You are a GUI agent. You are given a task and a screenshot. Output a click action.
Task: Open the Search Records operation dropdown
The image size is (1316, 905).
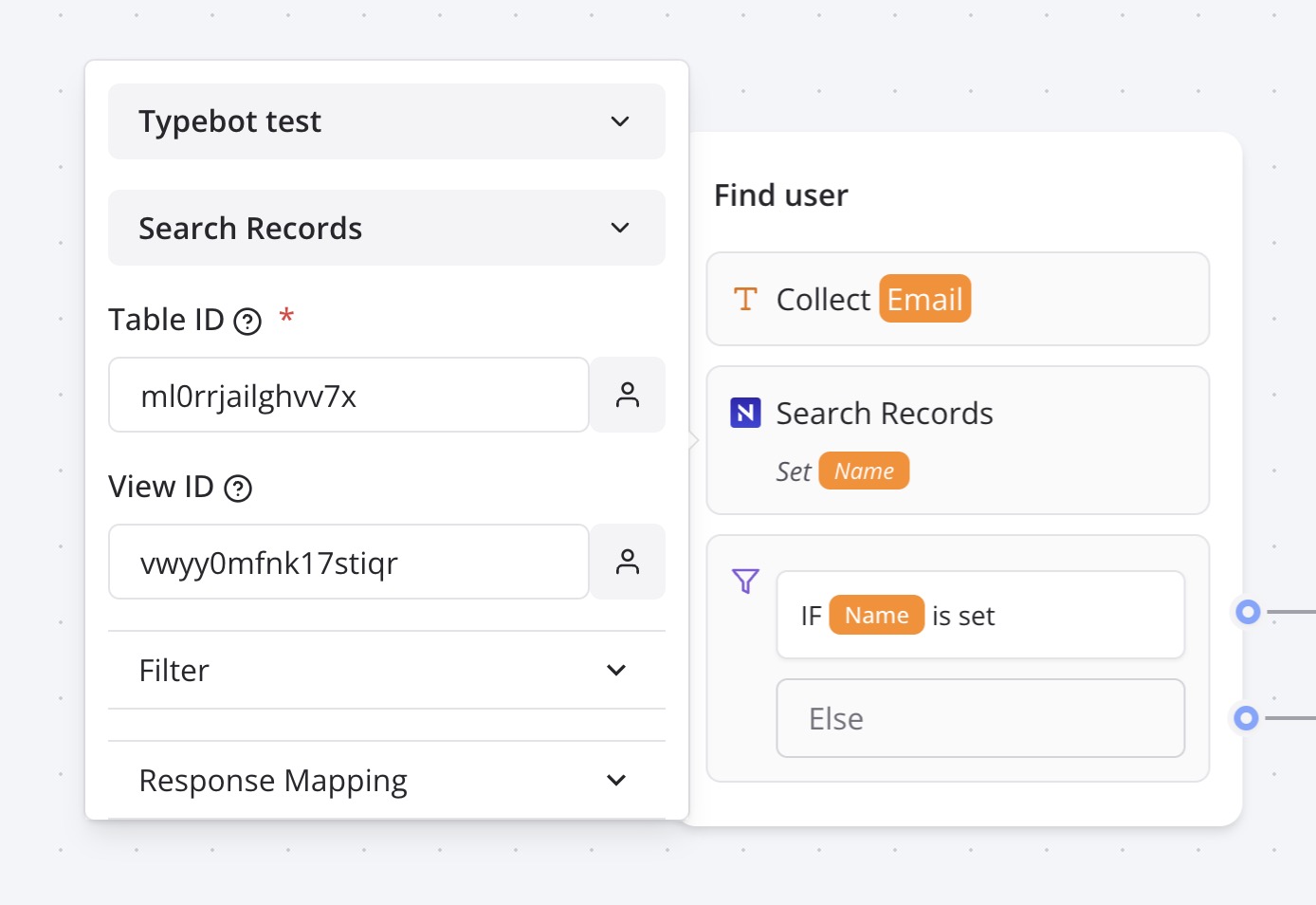click(387, 228)
